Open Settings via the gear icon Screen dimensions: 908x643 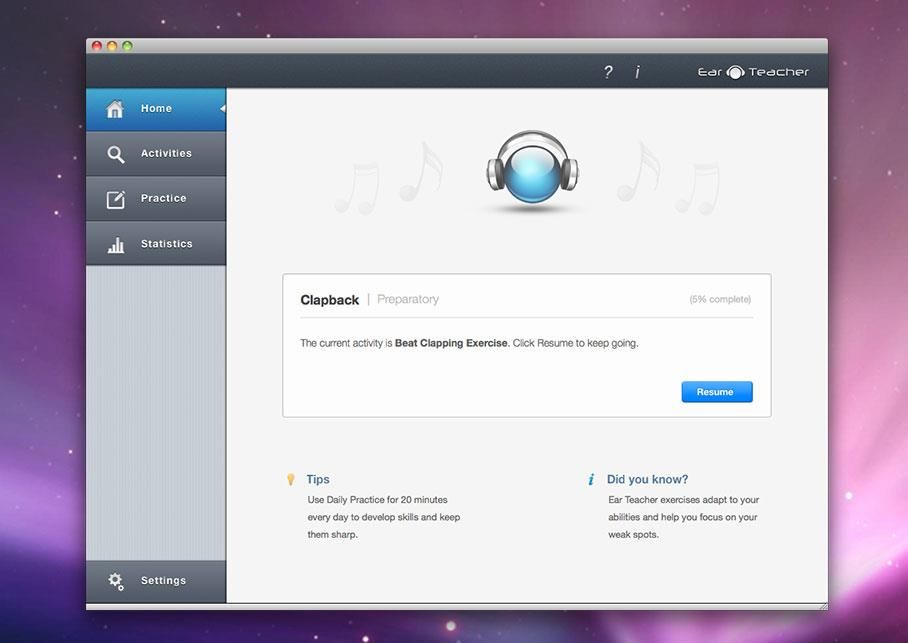(115, 580)
